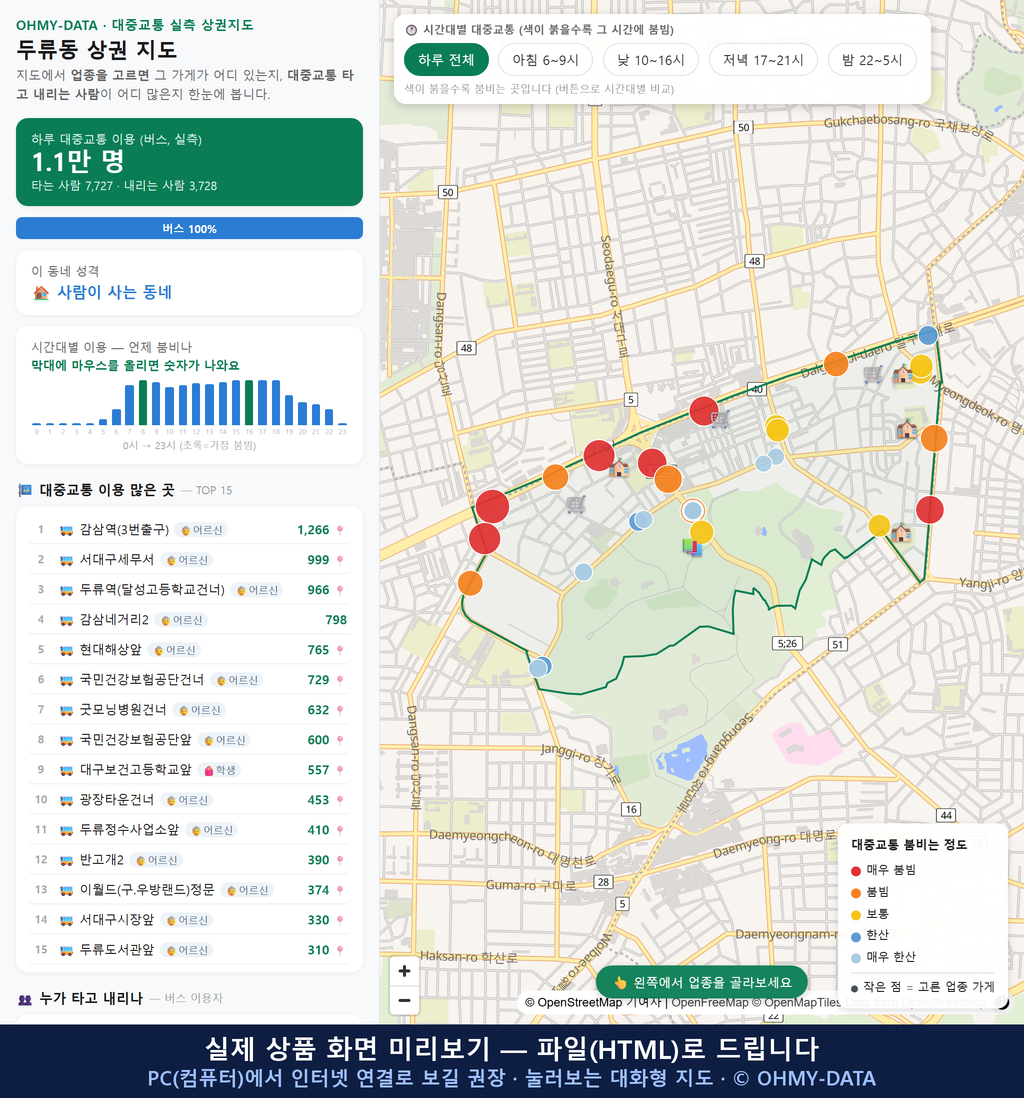
Task: Click the green bar for hour 8 in the chart
Action: [143, 403]
